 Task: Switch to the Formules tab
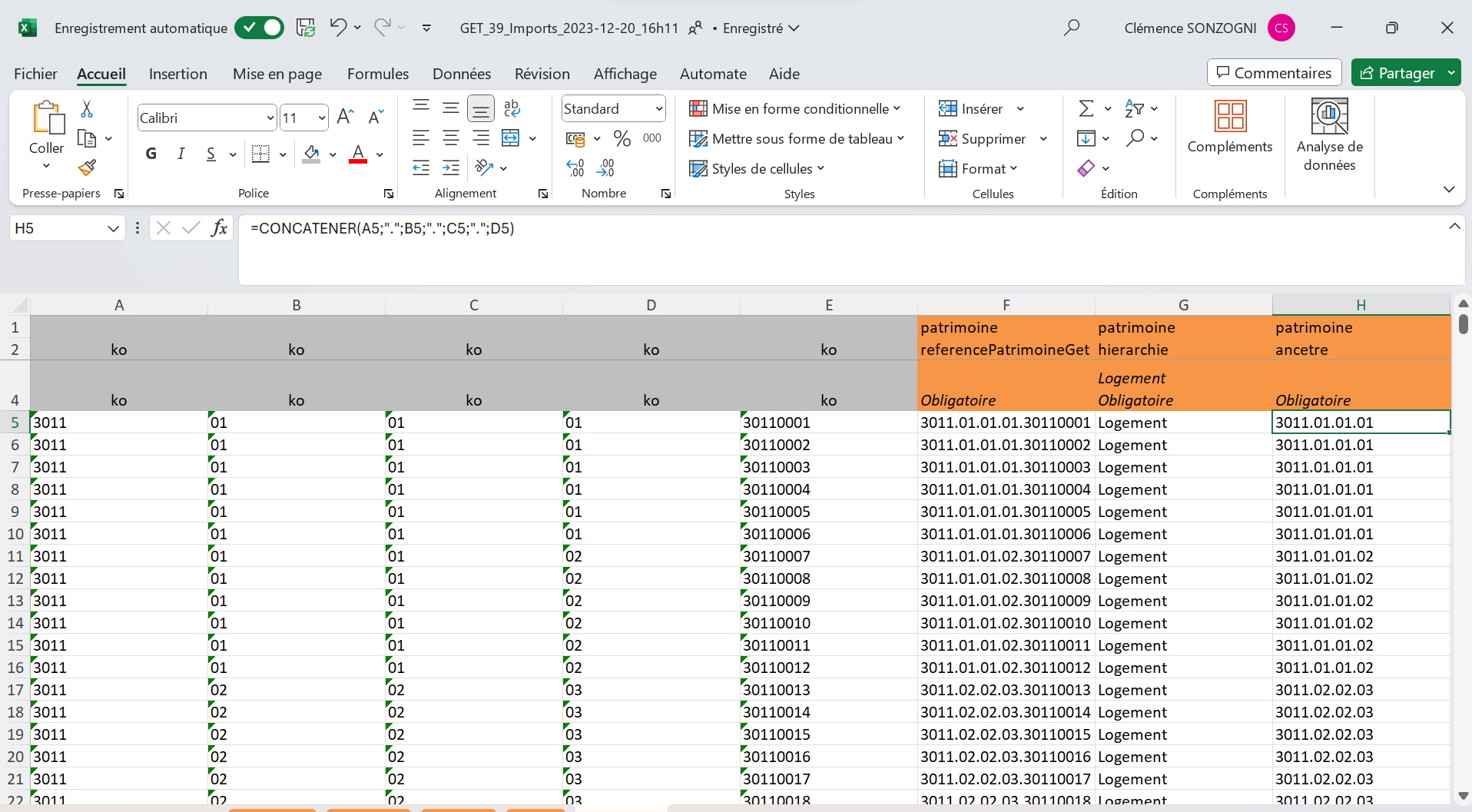coord(377,74)
